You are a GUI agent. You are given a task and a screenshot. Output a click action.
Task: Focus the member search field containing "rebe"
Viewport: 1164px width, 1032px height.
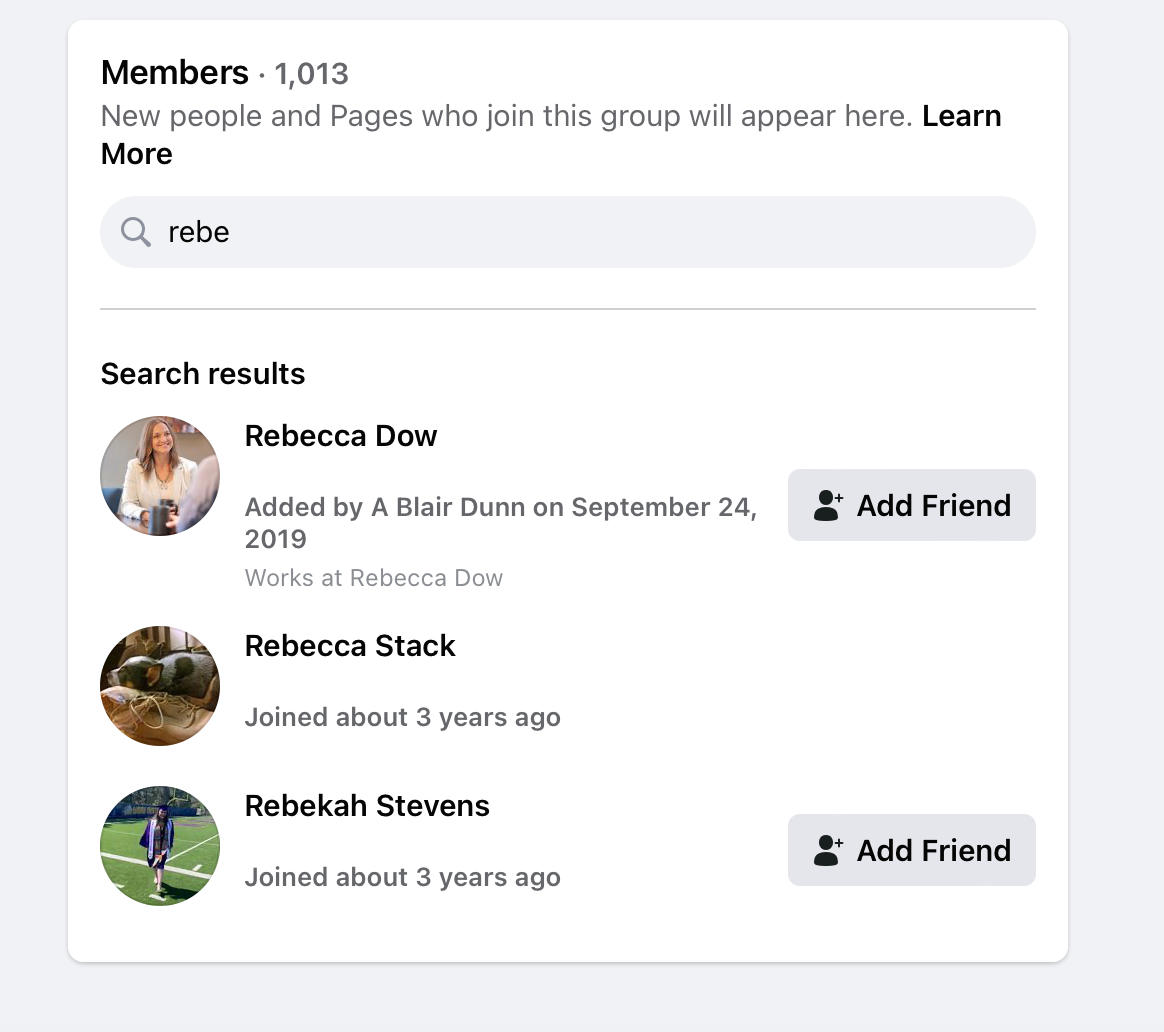click(x=580, y=232)
